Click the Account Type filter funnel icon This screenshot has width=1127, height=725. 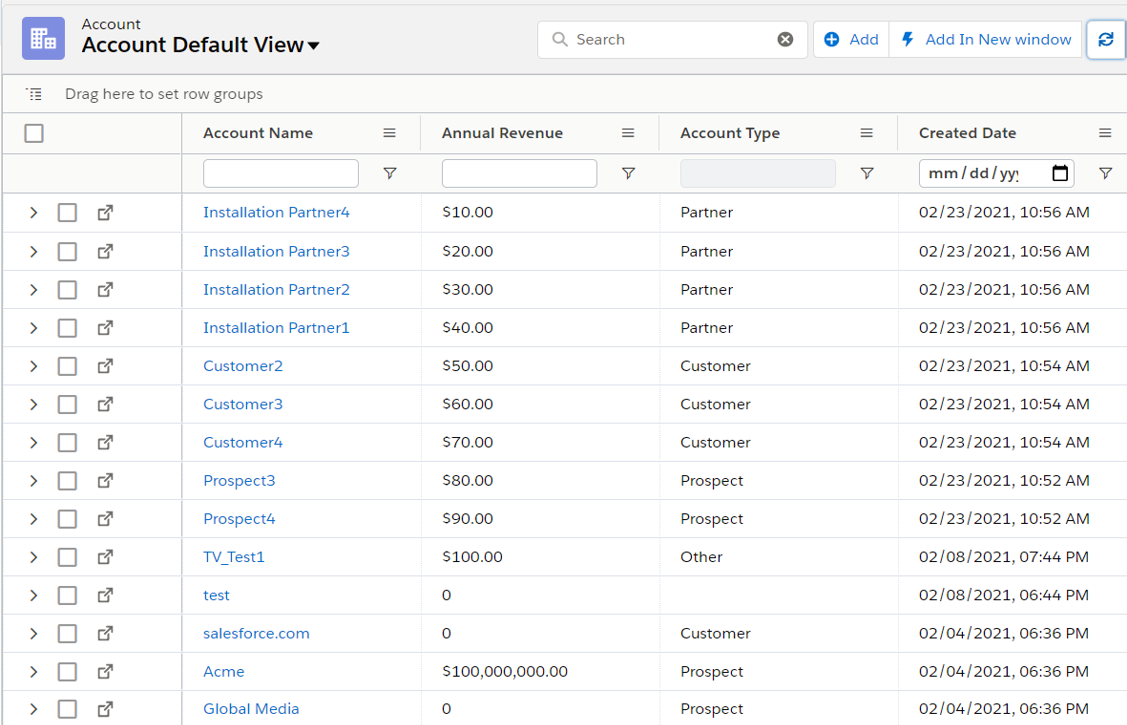coord(867,173)
